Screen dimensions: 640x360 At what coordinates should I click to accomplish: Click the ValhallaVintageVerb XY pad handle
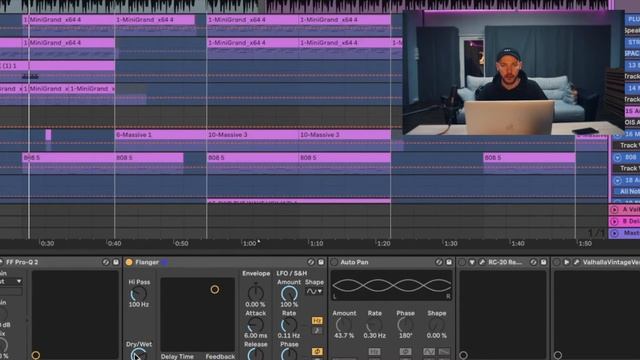558,355
